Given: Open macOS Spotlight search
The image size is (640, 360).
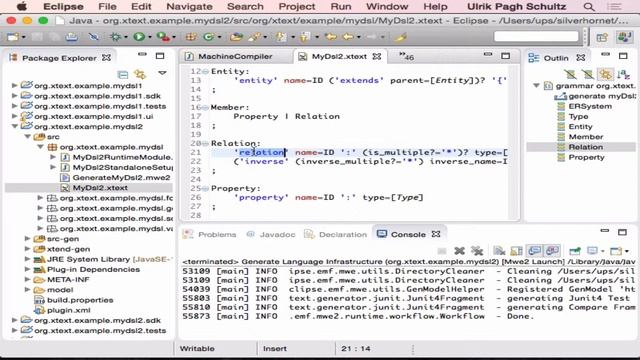Looking at the screenshot, I should pos(589,7).
